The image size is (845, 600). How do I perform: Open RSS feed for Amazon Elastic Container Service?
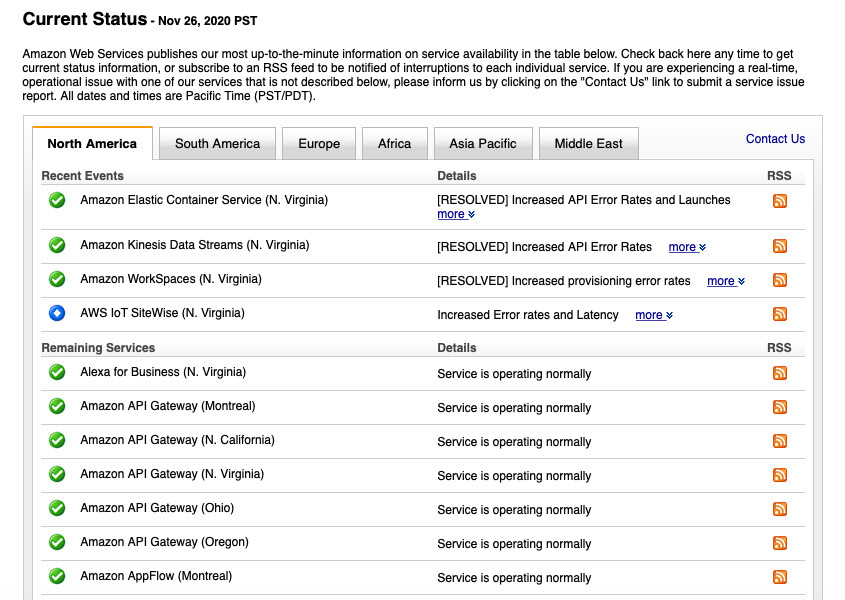[779, 201]
